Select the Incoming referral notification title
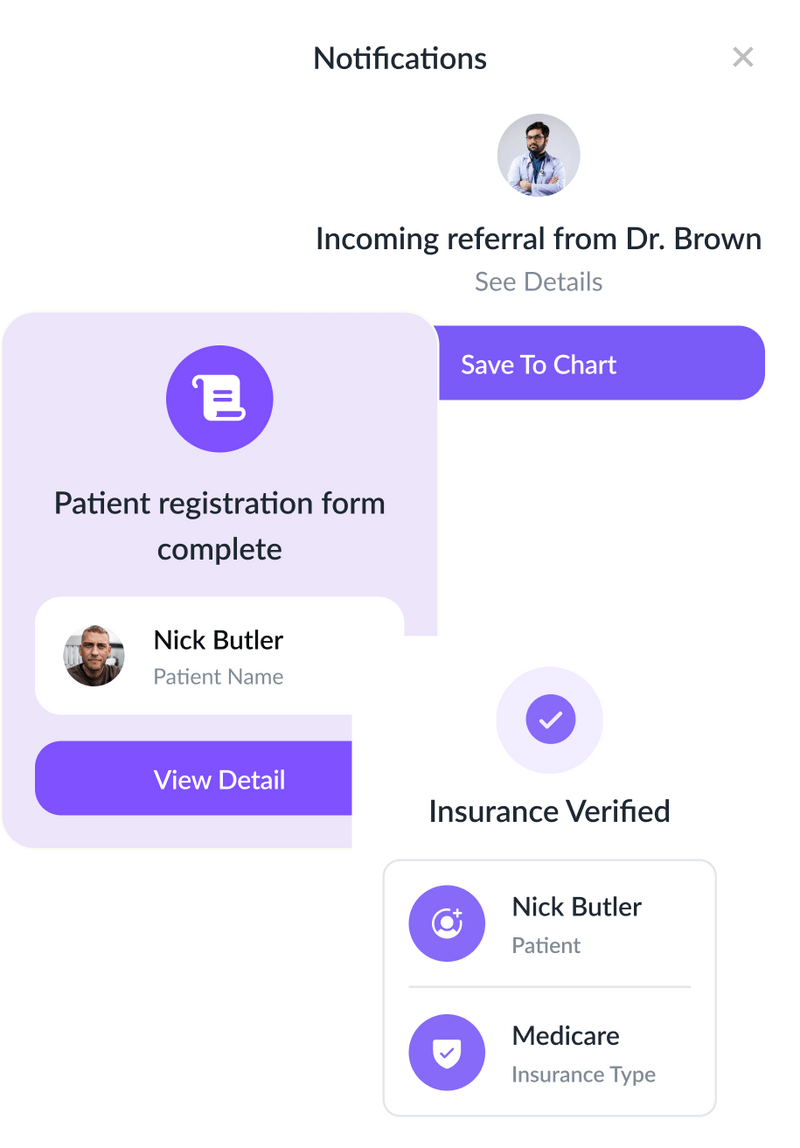Image resolution: width=800 pixels, height=1148 pixels. click(x=538, y=239)
